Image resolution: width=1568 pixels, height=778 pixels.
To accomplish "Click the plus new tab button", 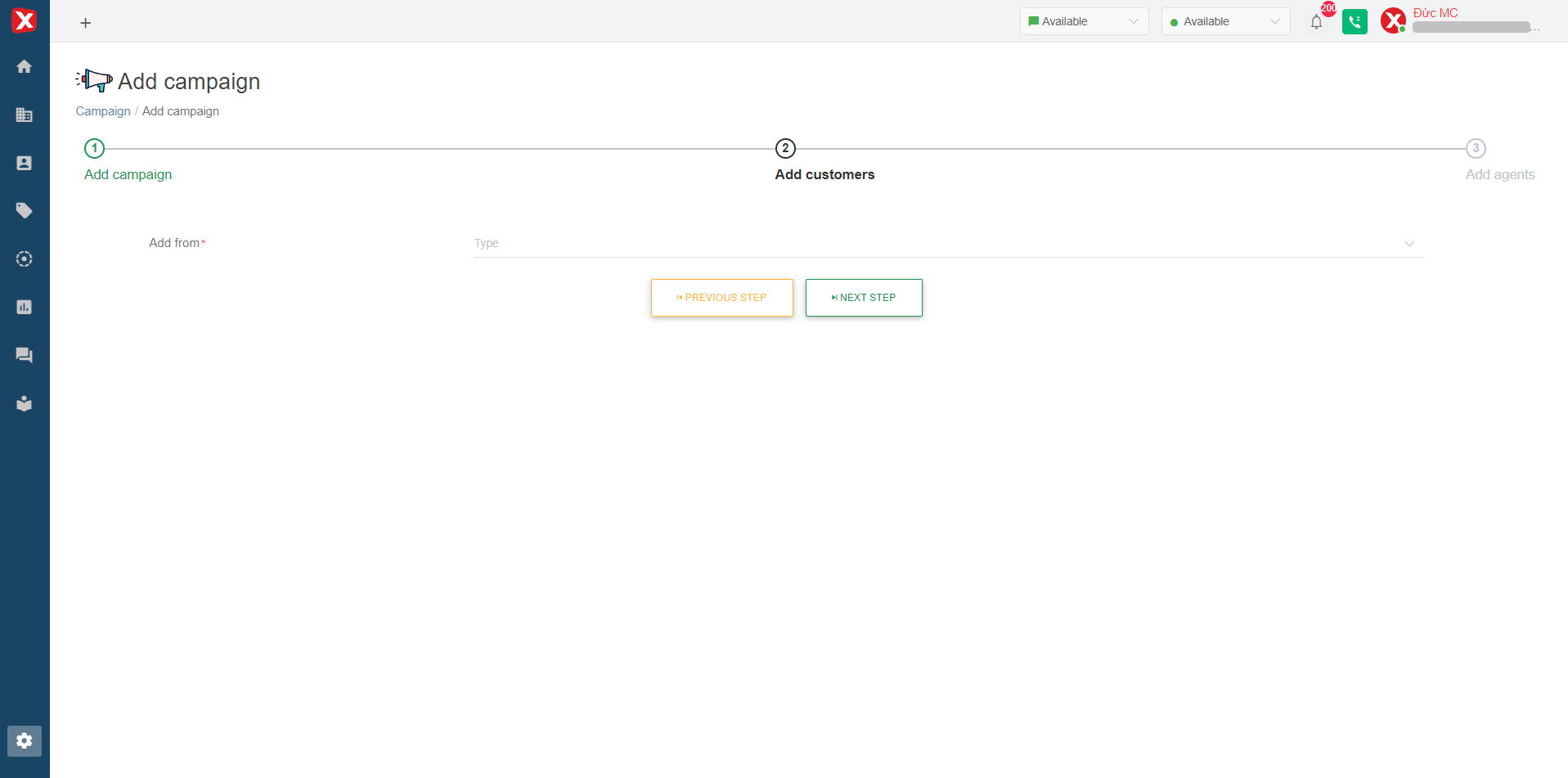I will pyautogui.click(x=86, y=23).
